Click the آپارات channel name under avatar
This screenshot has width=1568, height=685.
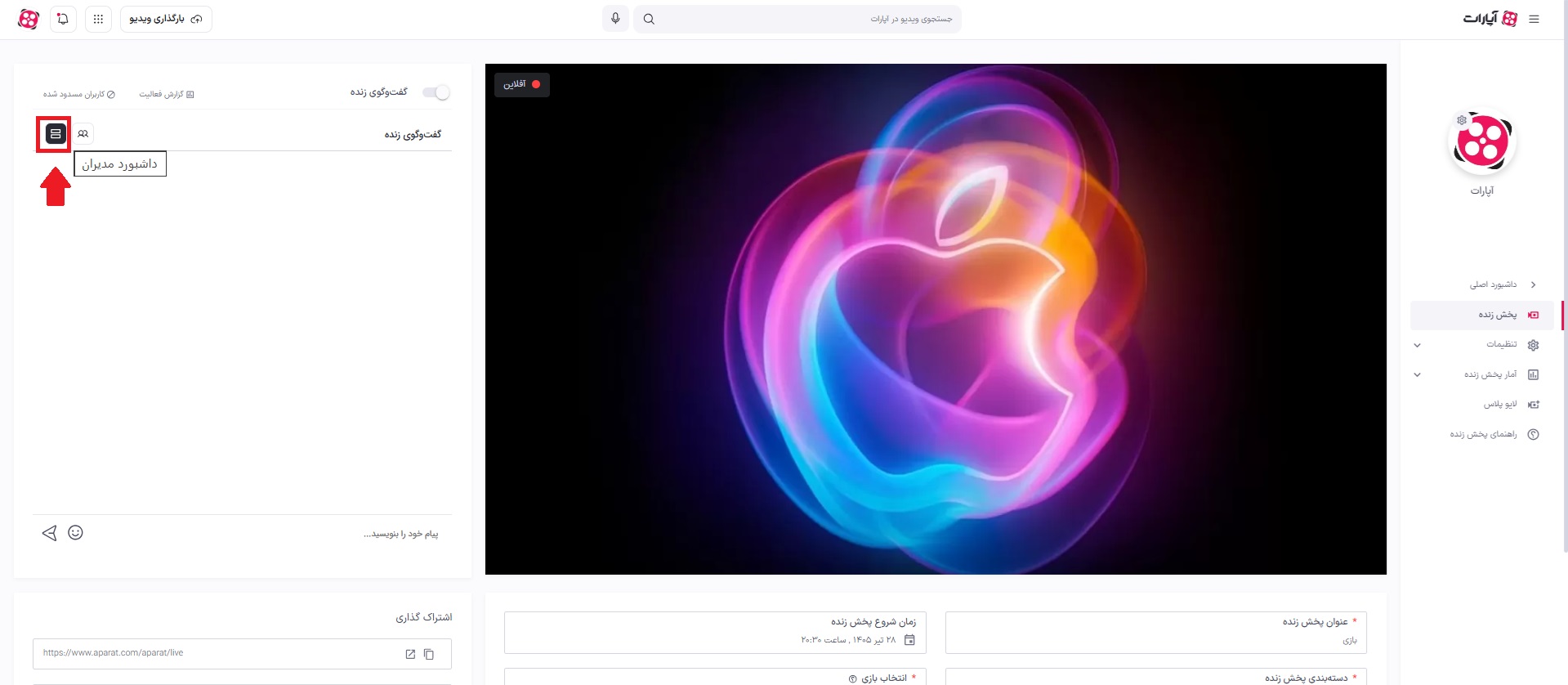tap(1482, 190)
